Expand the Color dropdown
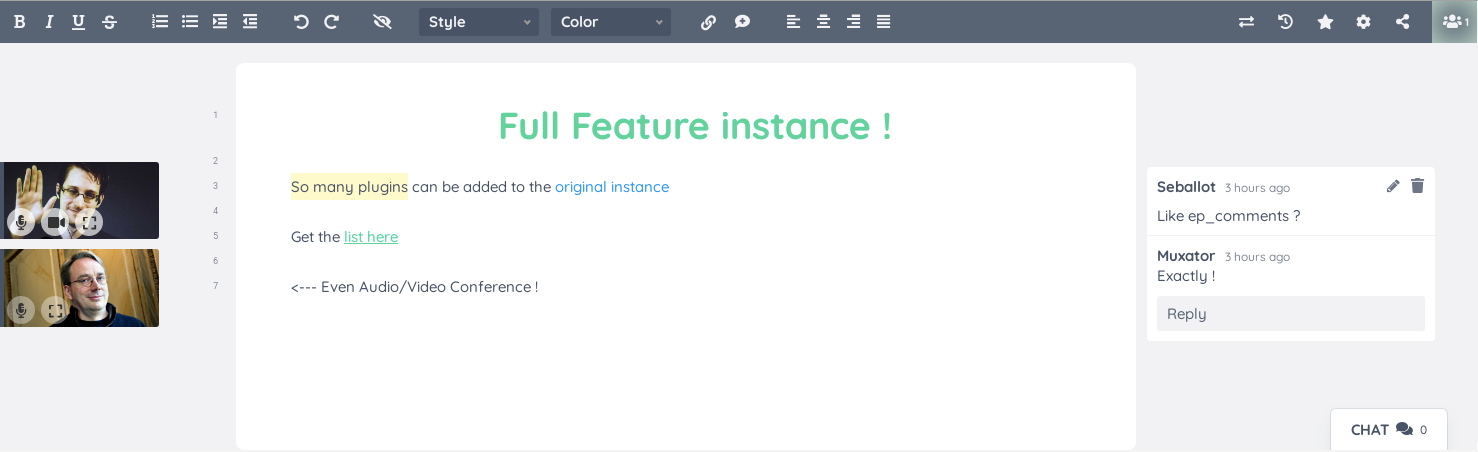Viewport: 1478px width, 452px height. [611, 22]
